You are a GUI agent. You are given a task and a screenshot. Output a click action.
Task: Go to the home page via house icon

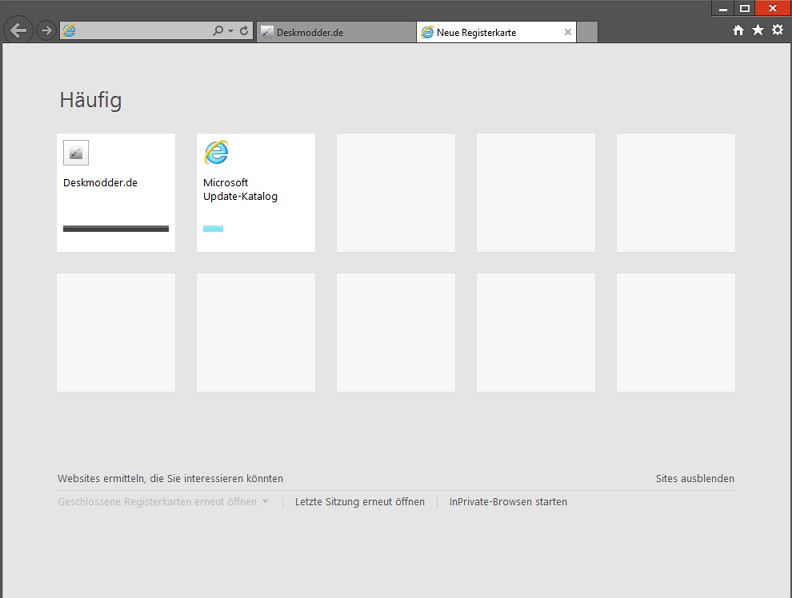(738, 30)
